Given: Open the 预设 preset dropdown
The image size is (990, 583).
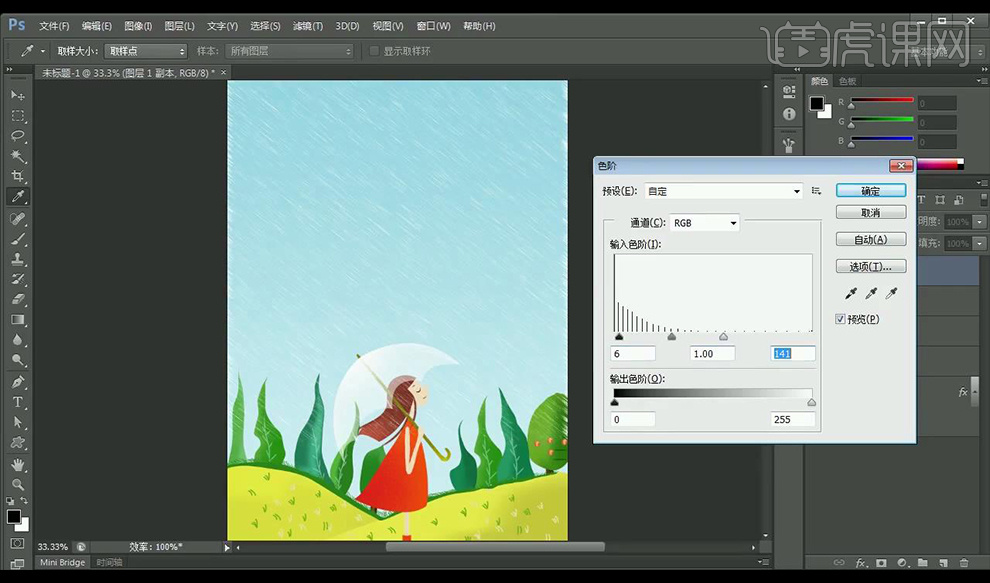Looking at the screenshot, I should 724,191.
